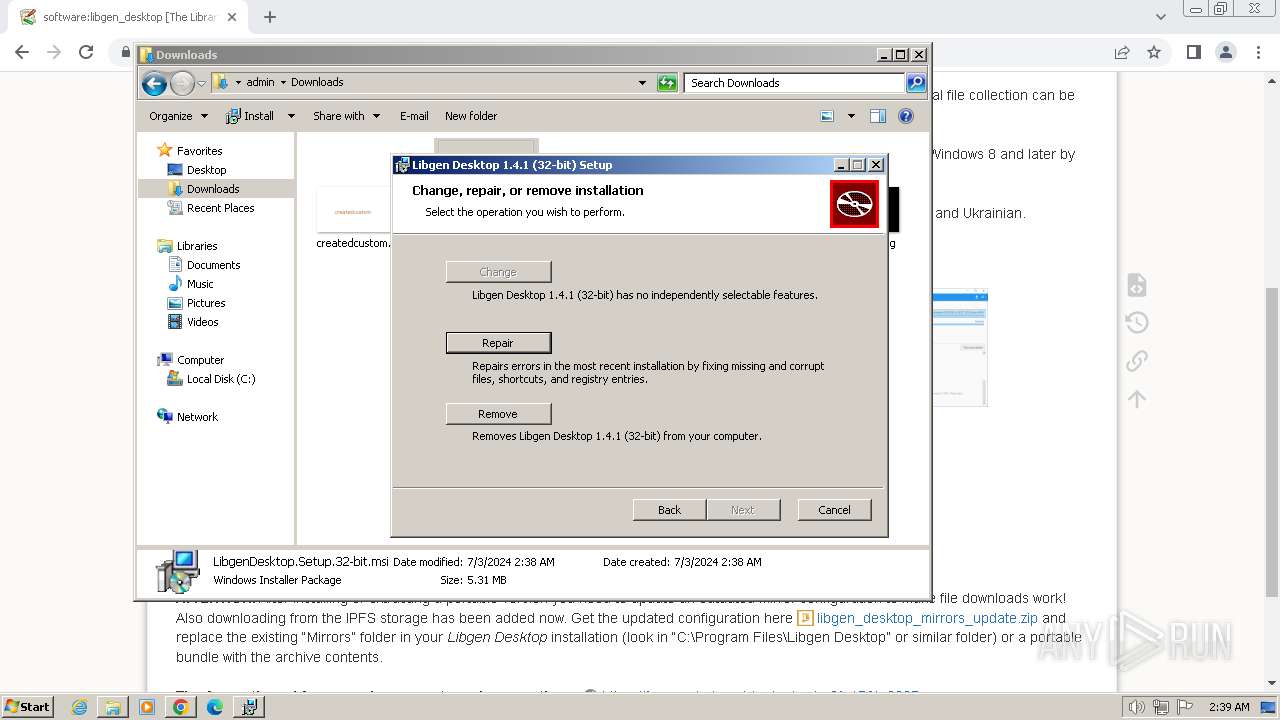Screen dimensions: 1280x720
Task: Open the view options dropdown arrow
Action: pos(851,116)
